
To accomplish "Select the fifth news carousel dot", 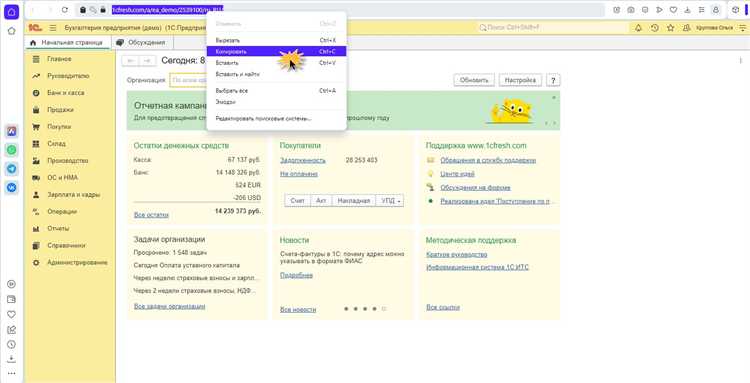I will pos(384,309).
